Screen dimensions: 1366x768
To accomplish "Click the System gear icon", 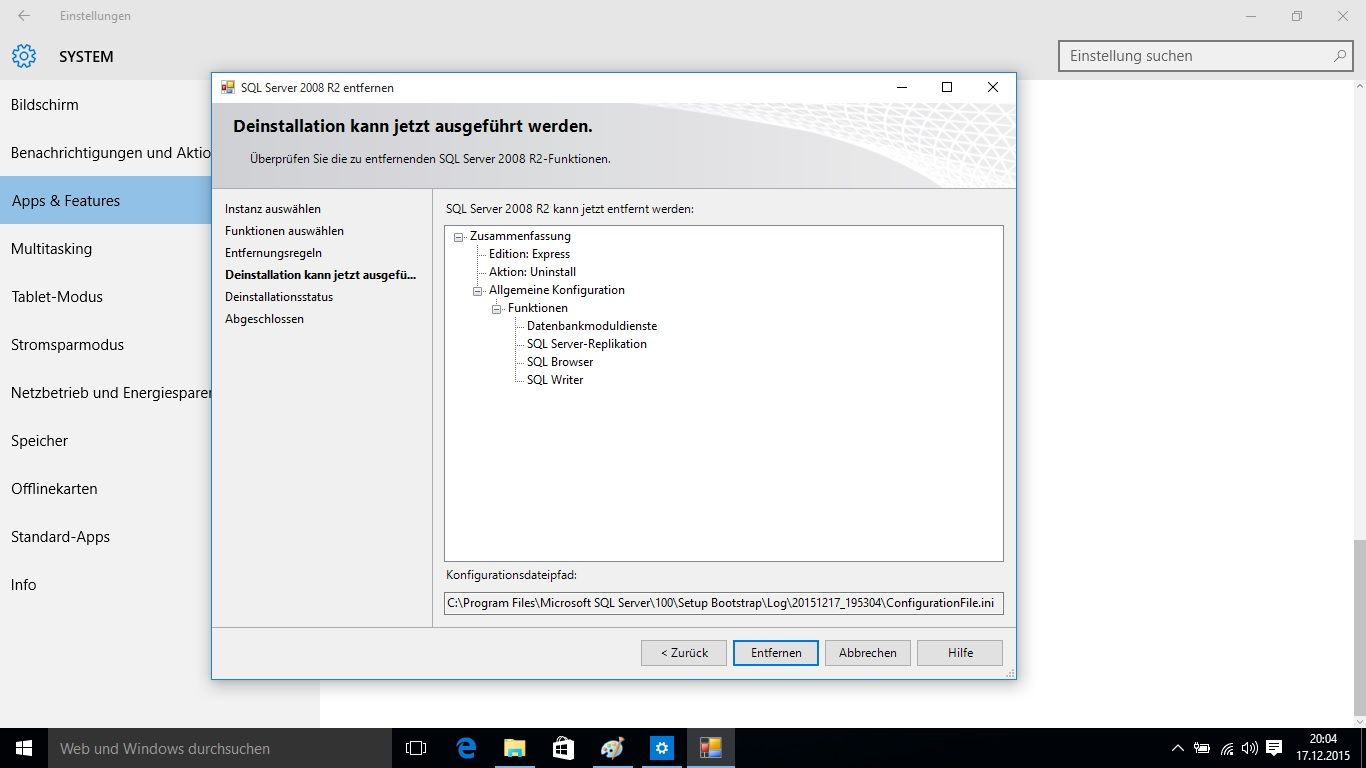I will 24,56.
